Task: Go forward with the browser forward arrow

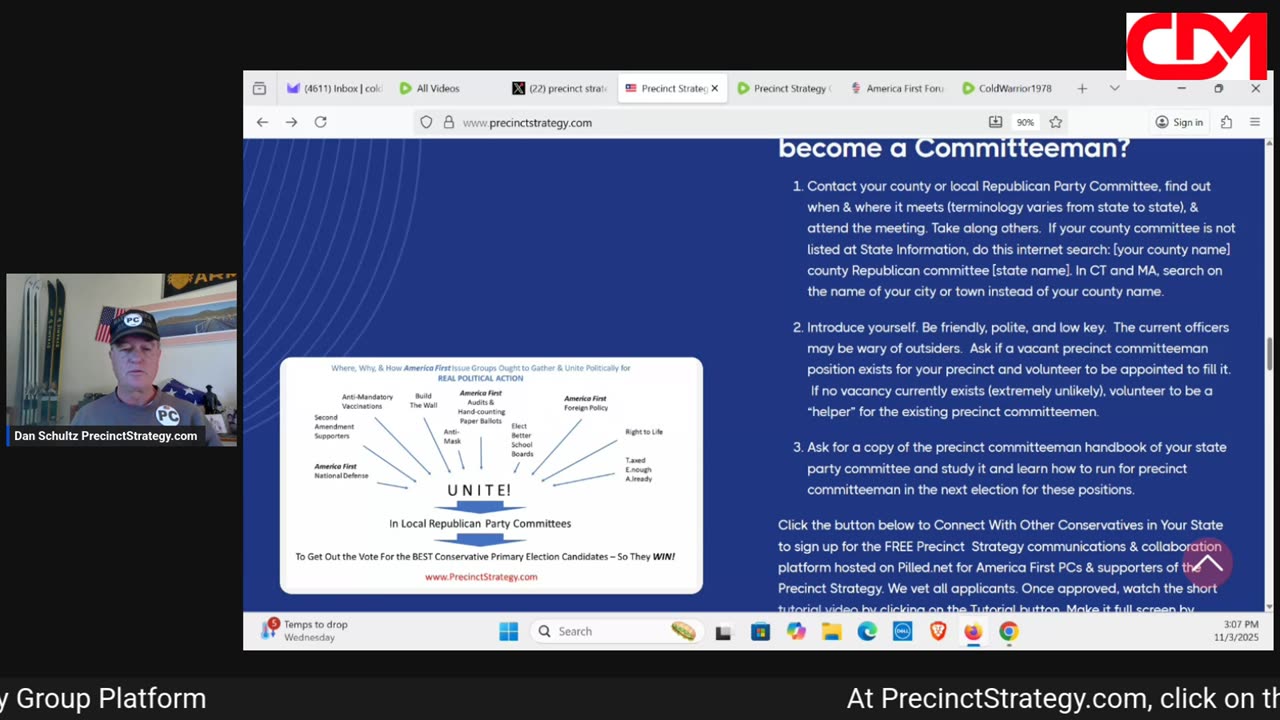Action: [291, 122]
